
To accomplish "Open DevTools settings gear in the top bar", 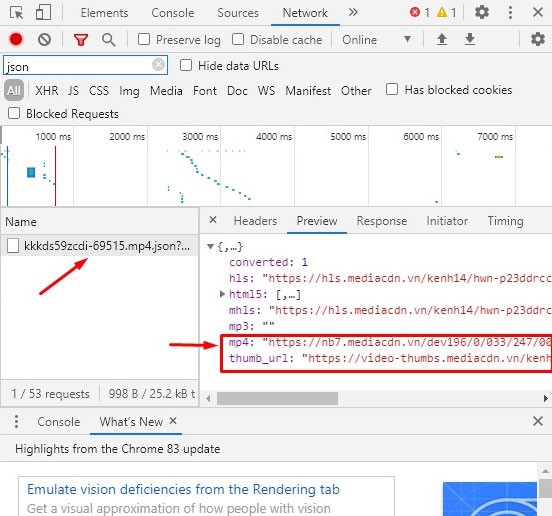I will coord(482,13).
